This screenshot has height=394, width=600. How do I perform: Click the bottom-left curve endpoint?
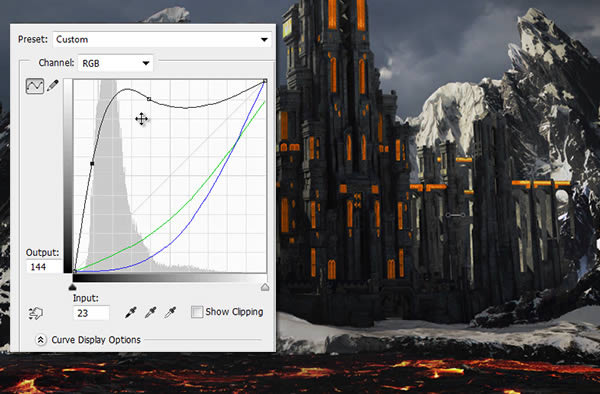point(75,271)
